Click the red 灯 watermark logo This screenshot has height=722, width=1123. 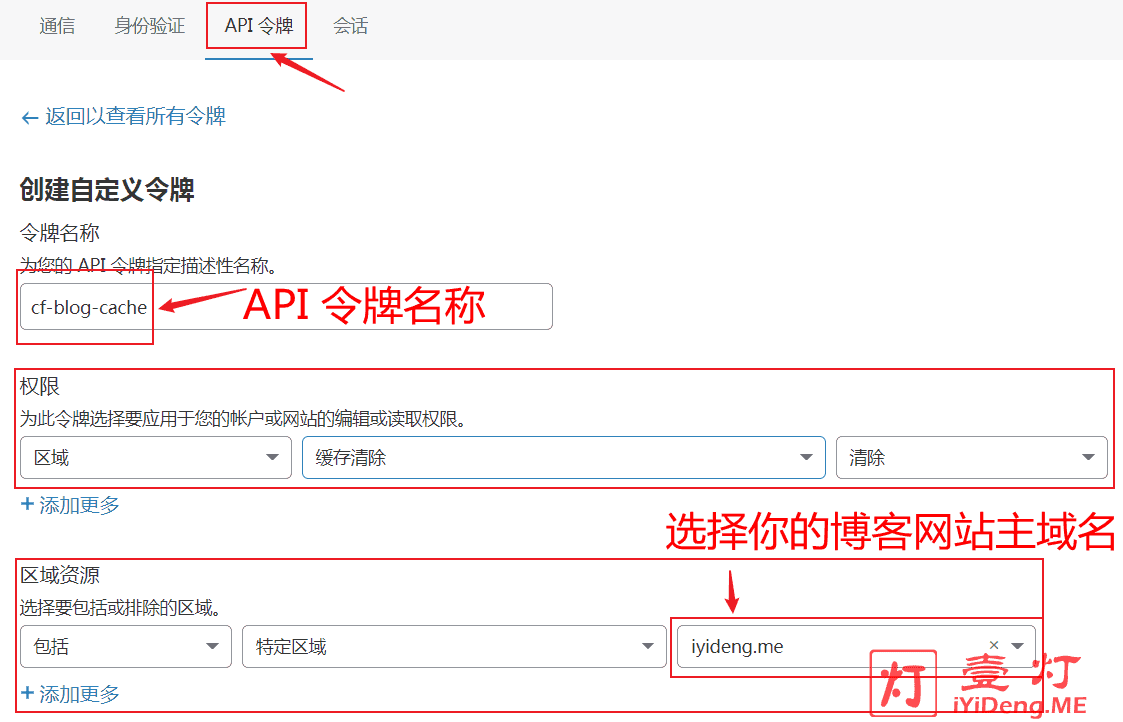pyautogui.click(x=904, y=683)
